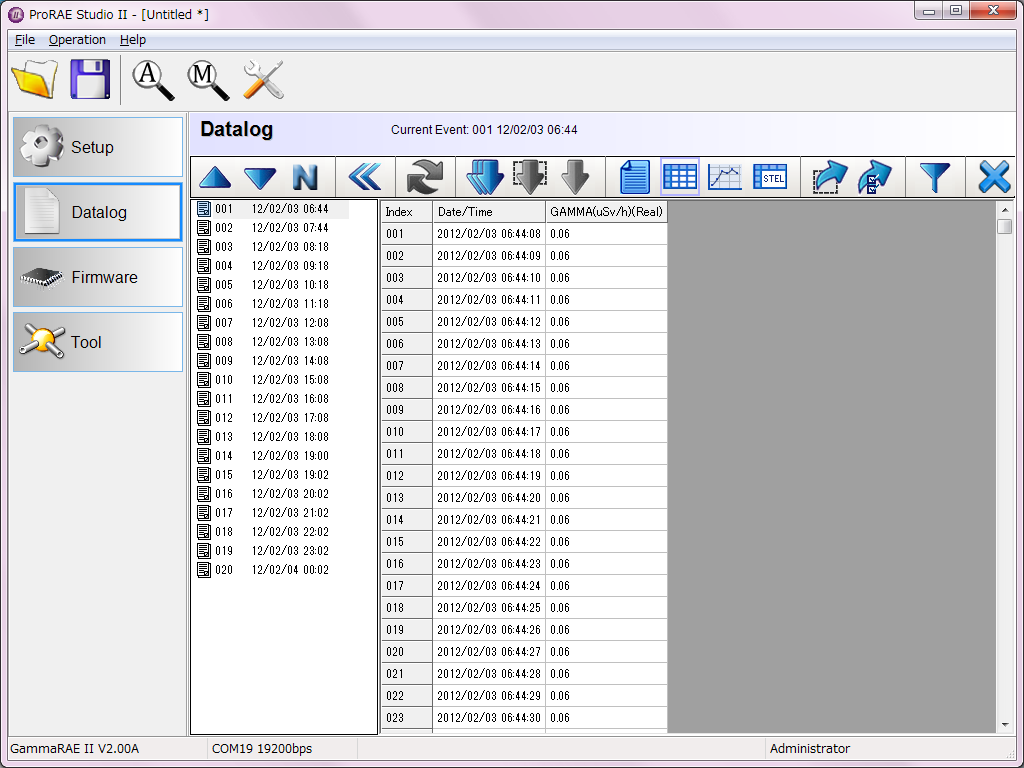Click 'GammaRAE II V2.00A' in the status bar
The height and width of the screenshot is (768, 1024).
pos(74,748)
